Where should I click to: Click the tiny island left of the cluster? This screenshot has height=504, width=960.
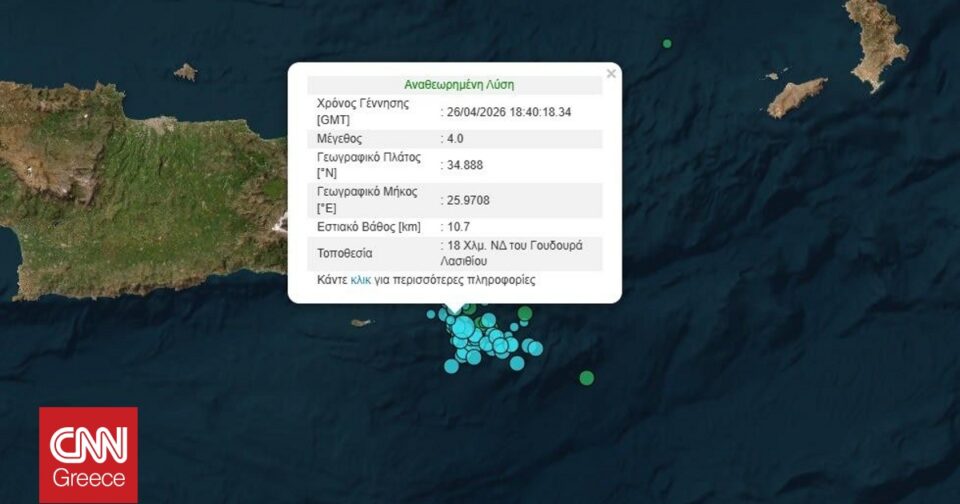(361, 323)
